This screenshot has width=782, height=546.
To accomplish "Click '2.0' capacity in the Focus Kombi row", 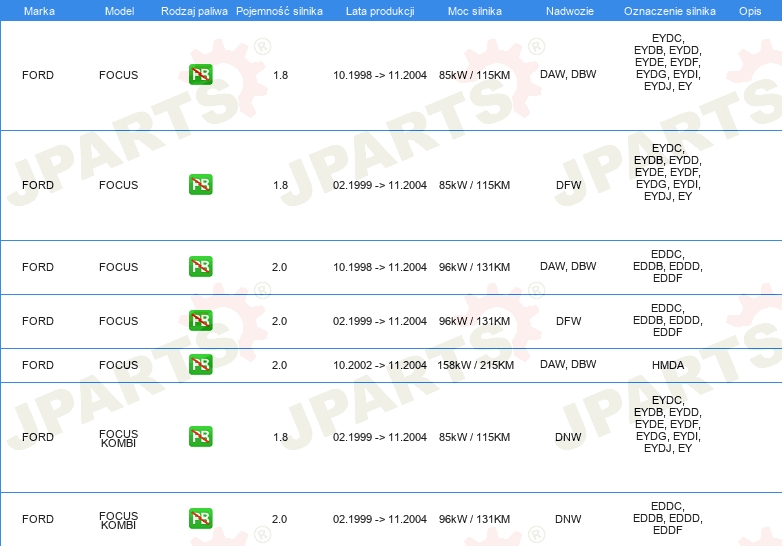I will 279,519.
